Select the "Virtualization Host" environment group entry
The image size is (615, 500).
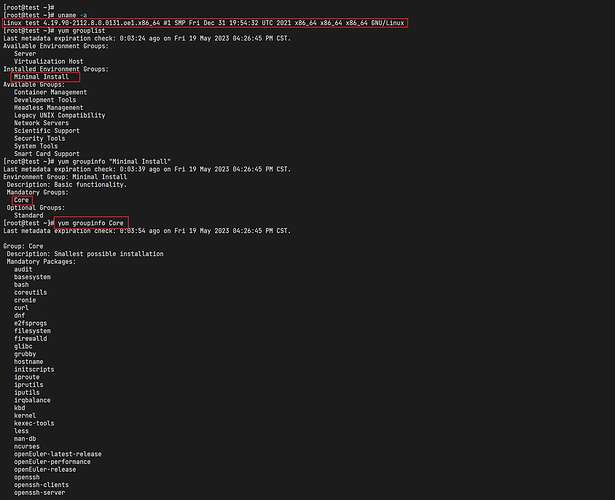50,61
